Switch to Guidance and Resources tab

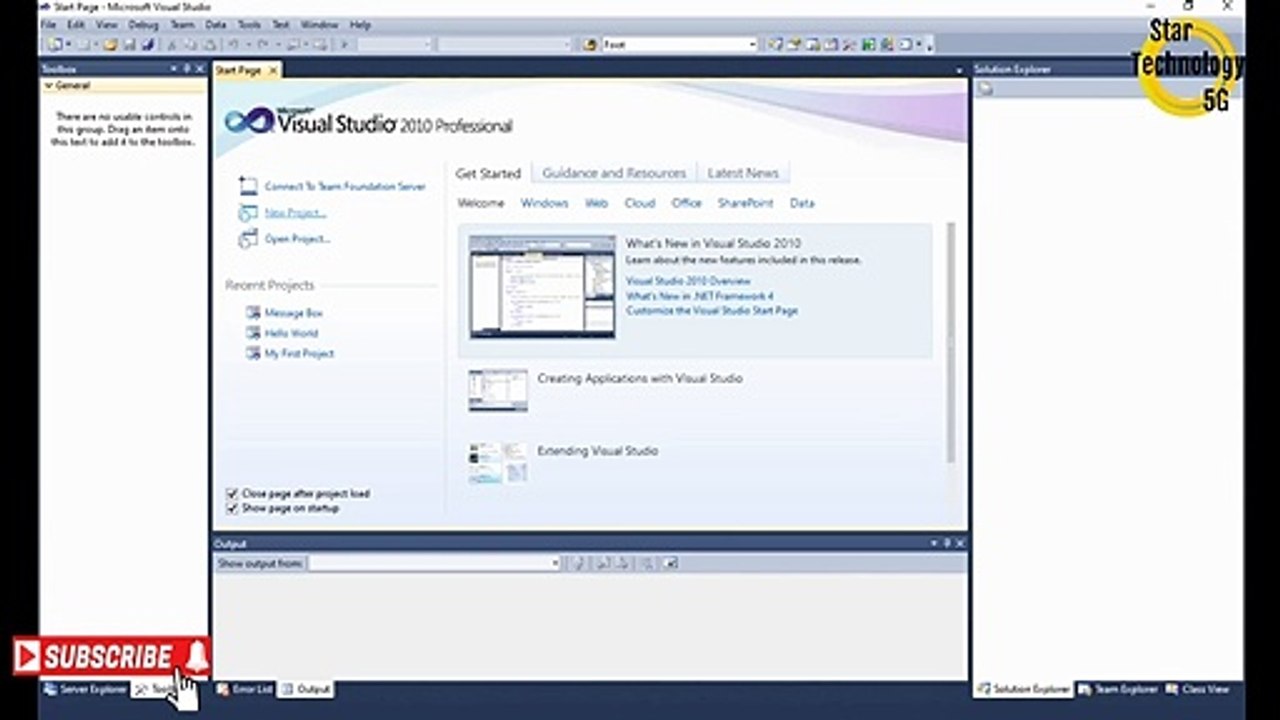[614, 173]
